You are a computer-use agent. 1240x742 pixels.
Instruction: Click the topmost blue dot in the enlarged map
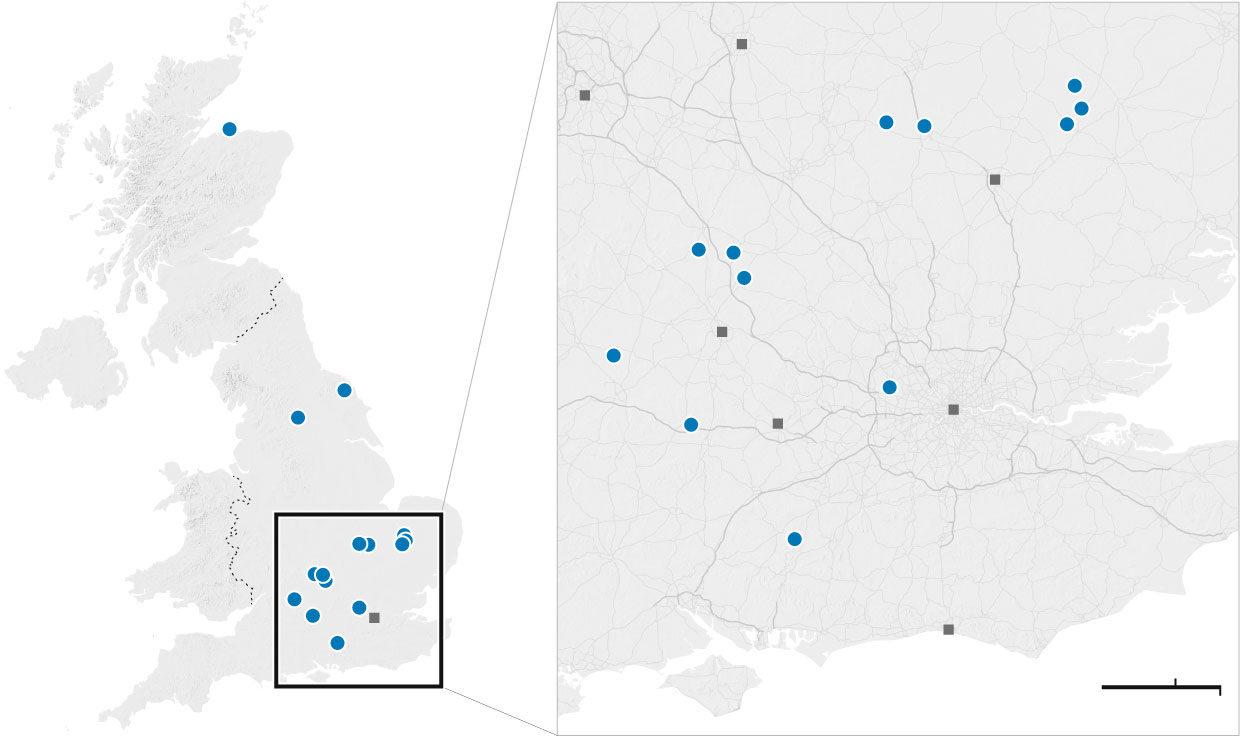tap(1074, 86)
